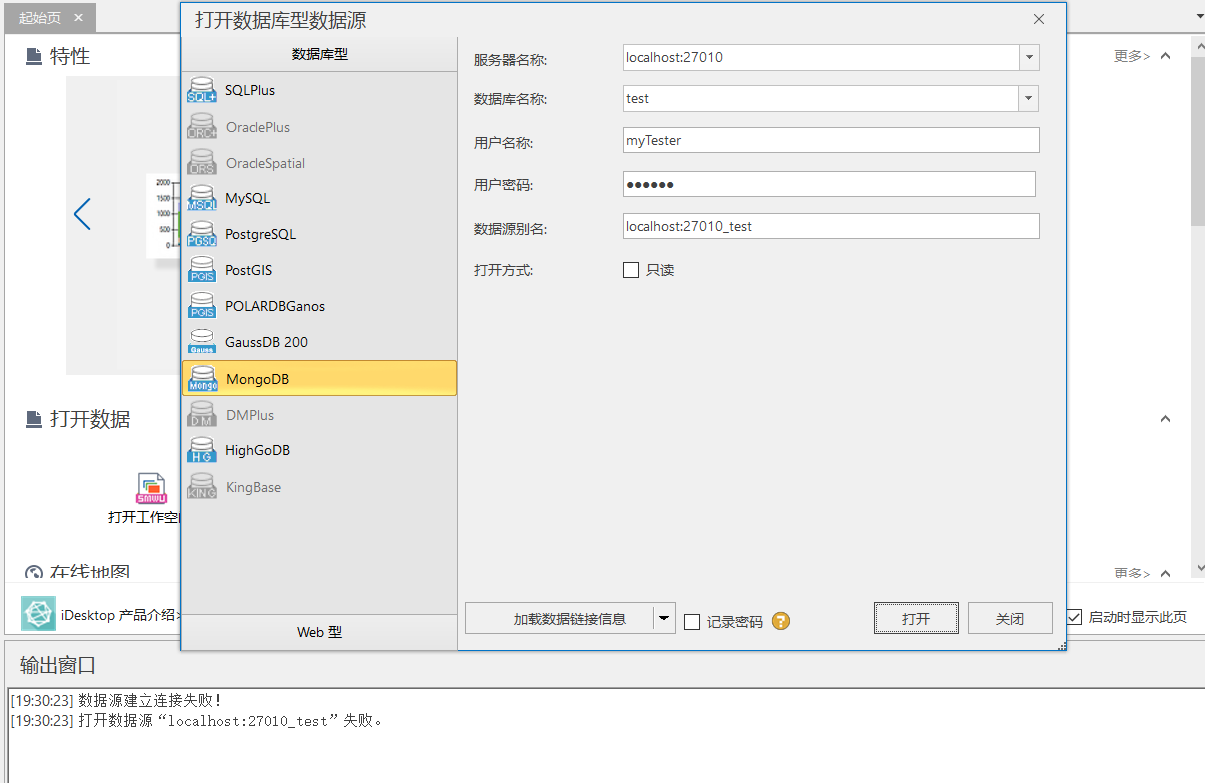Click the 关闭 button
This screenshot has height=783, width=1205.
tap(1010, 619)
